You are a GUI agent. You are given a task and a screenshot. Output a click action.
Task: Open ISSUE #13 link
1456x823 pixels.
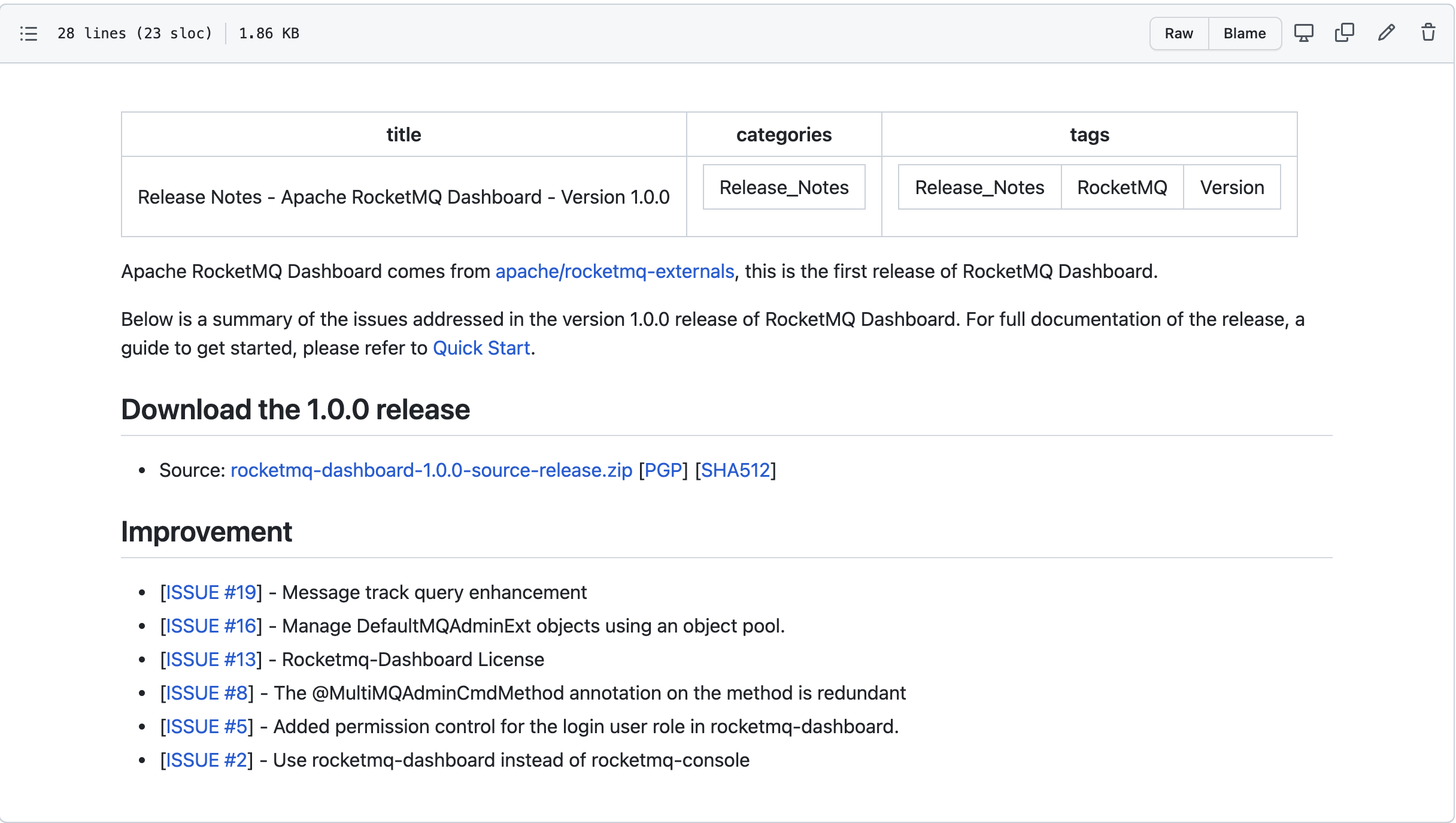211,659
